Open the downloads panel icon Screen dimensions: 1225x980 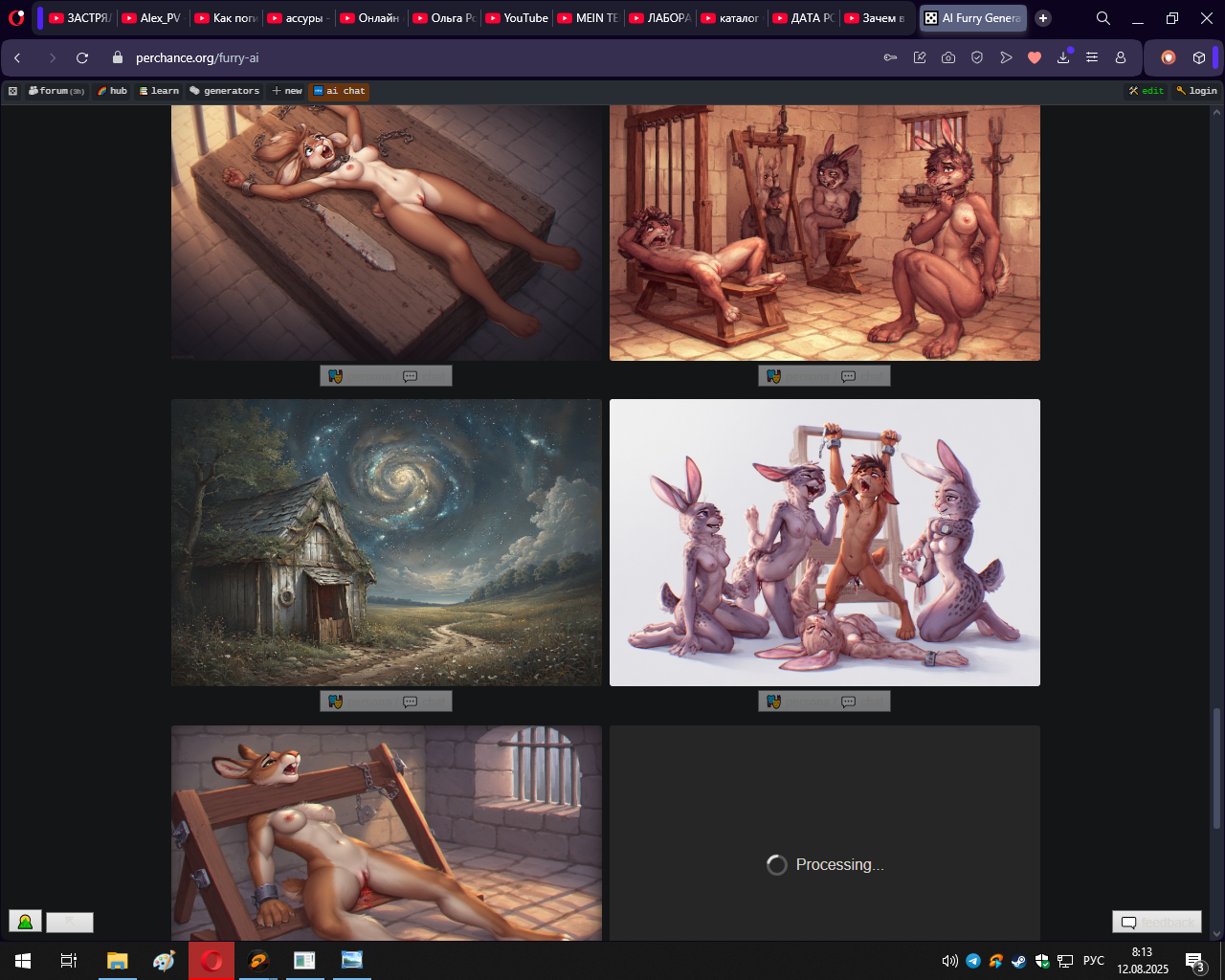1063,58
